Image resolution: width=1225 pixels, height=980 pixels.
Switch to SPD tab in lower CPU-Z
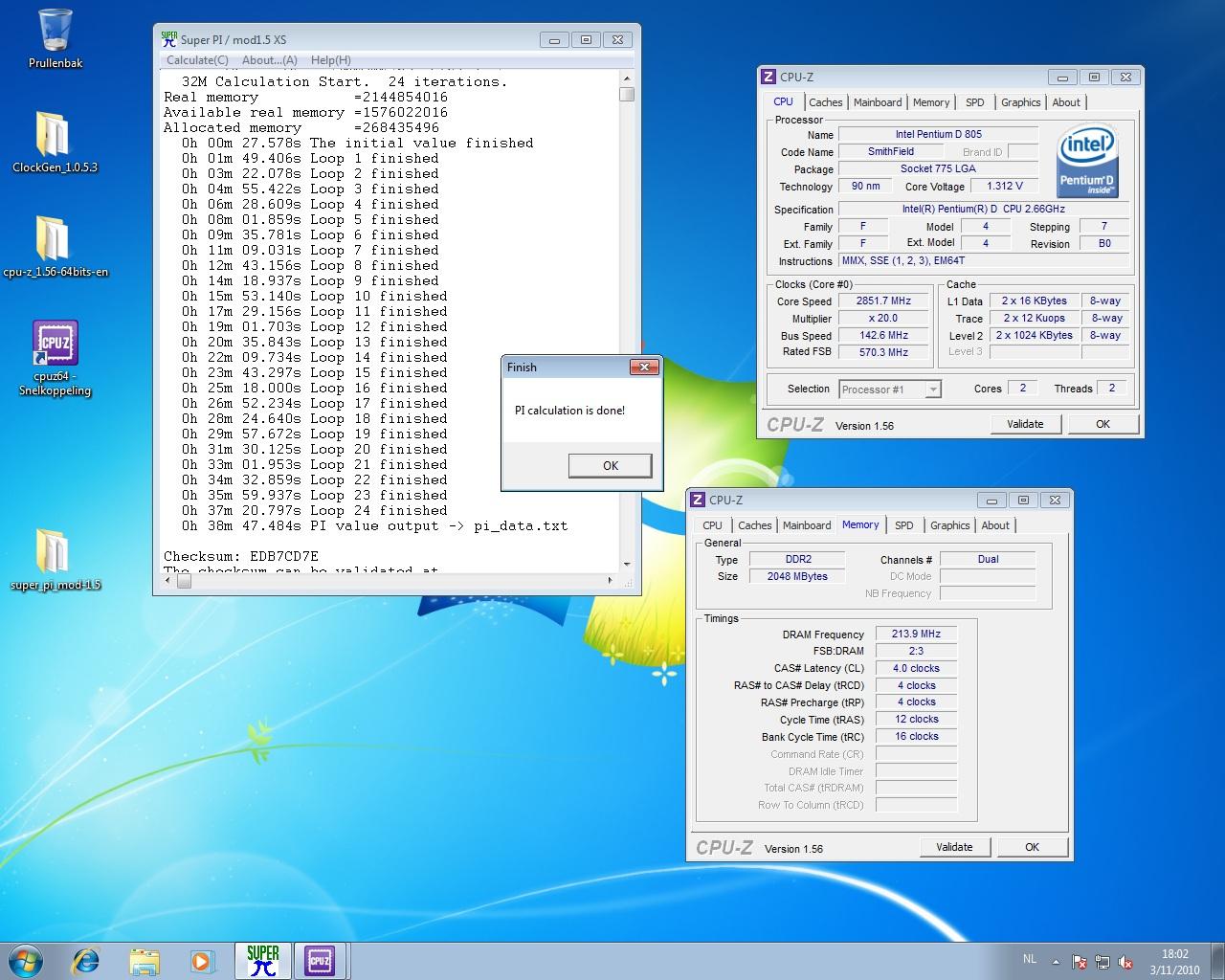[903, 525]
